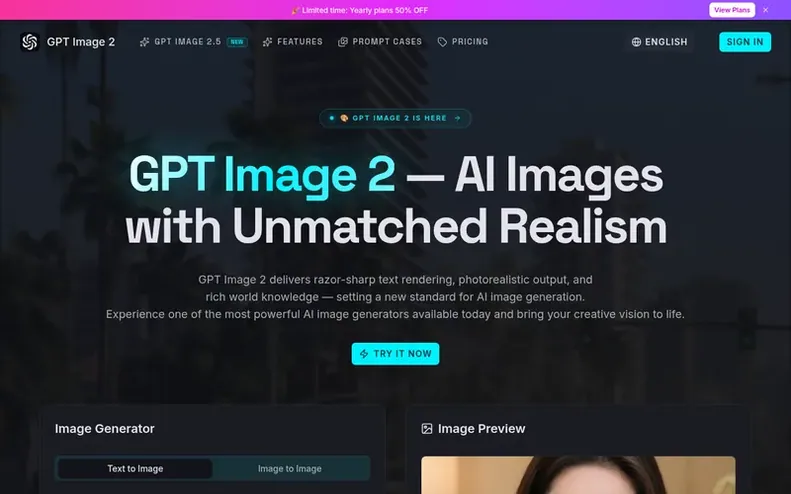Open the Pricing nav link
Image resolution: width=791 pixels, height=494 pixels.
(x=463, y=42)
